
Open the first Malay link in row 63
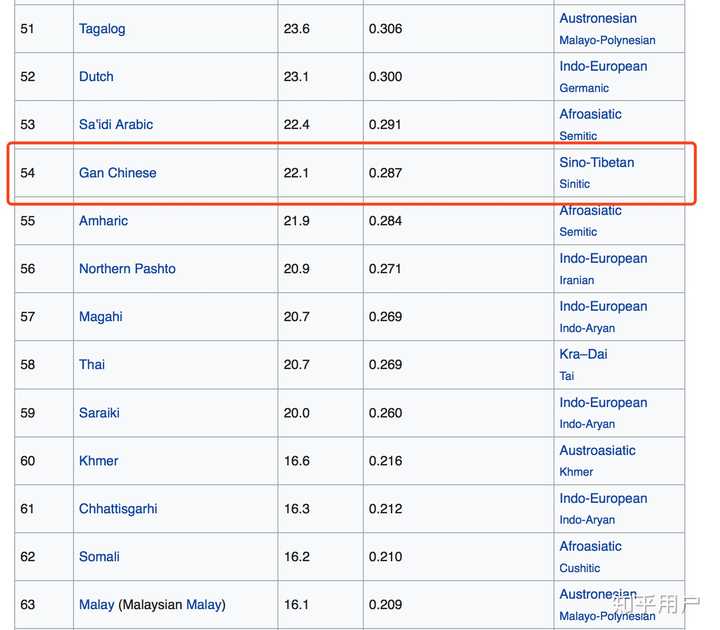pyautogui.click(x=96, y=605)
